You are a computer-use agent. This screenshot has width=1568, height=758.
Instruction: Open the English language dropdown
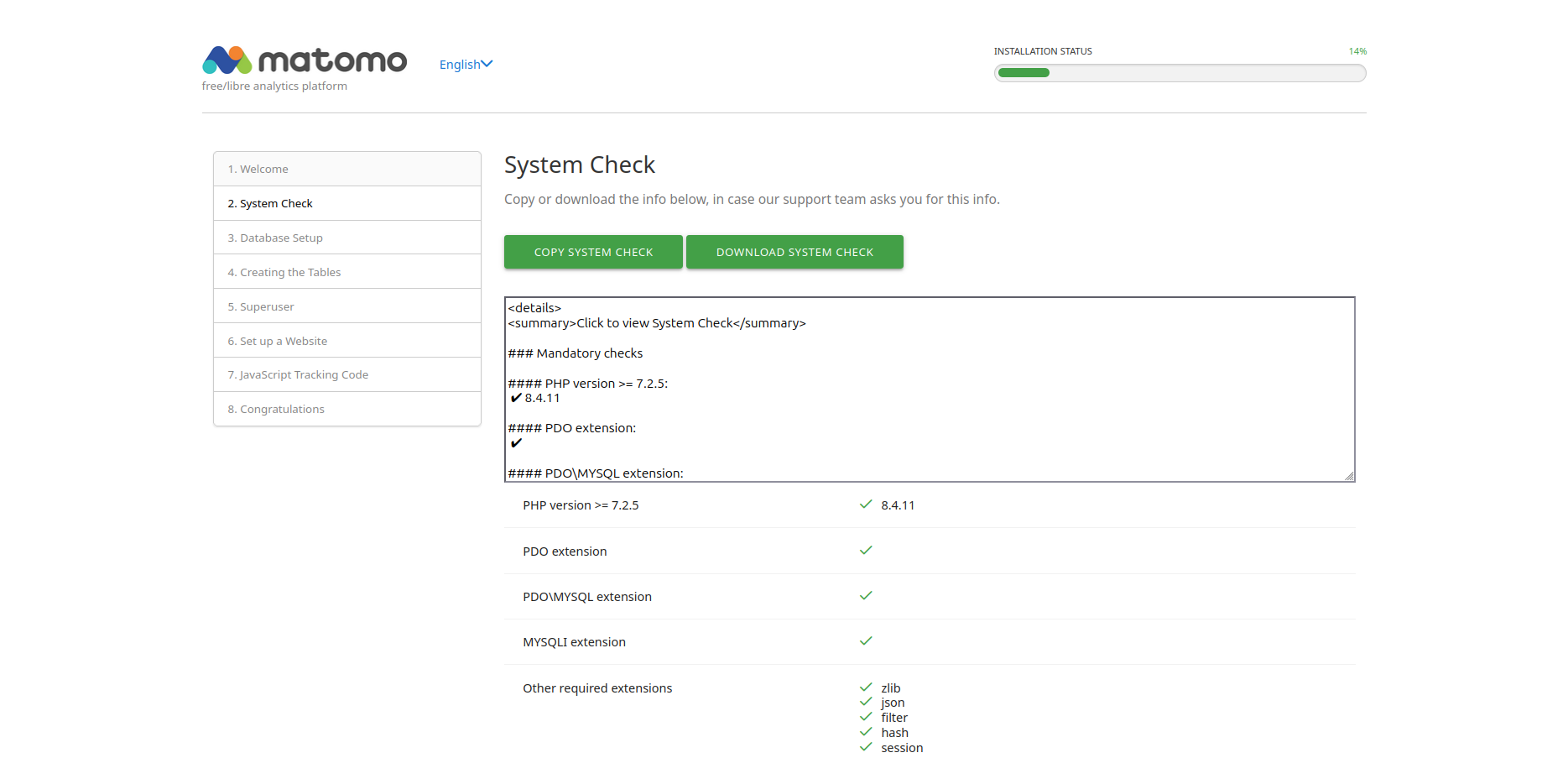click(466, 65)
